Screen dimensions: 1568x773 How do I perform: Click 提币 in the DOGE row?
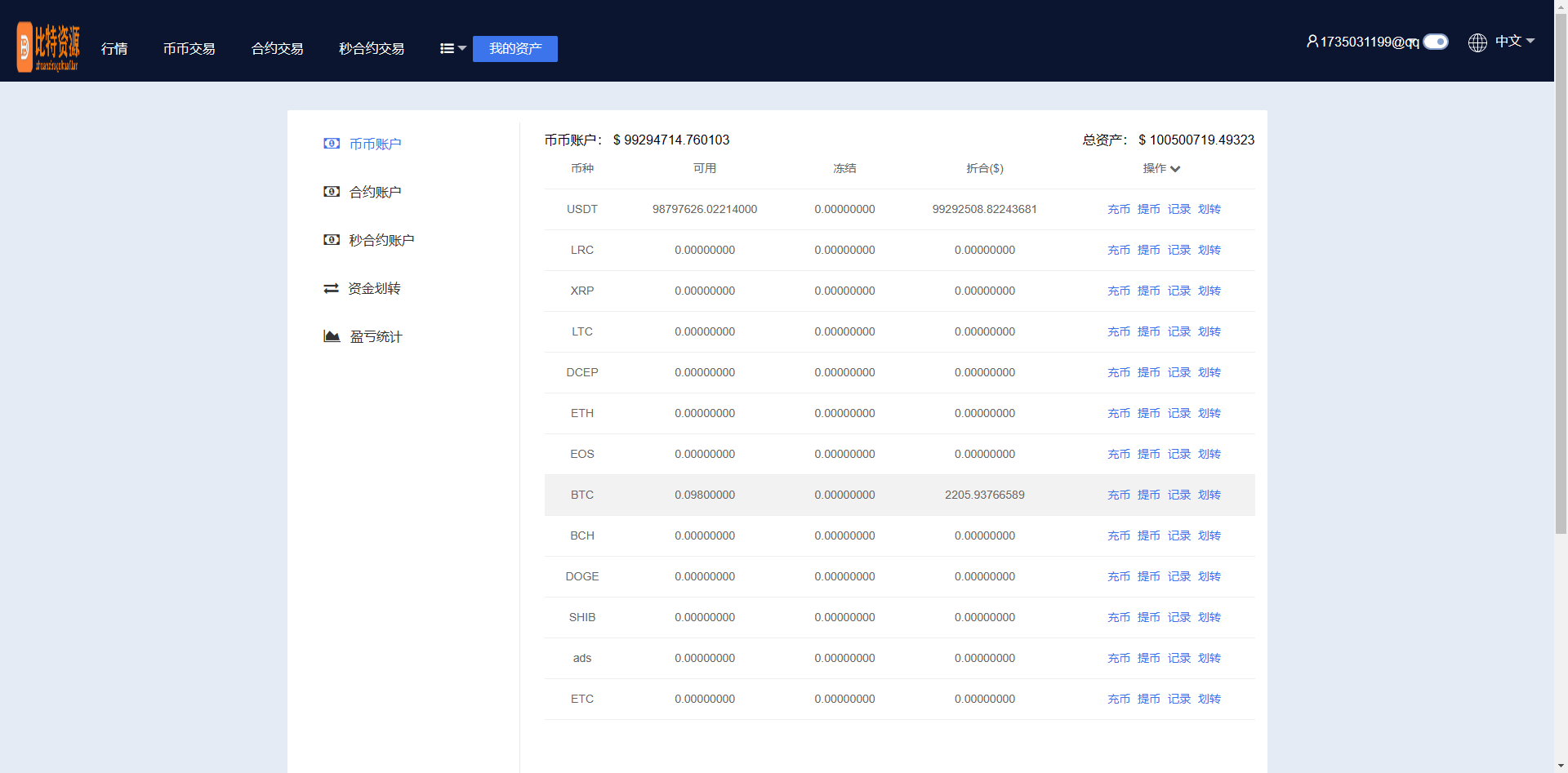tap(1149, 576)
